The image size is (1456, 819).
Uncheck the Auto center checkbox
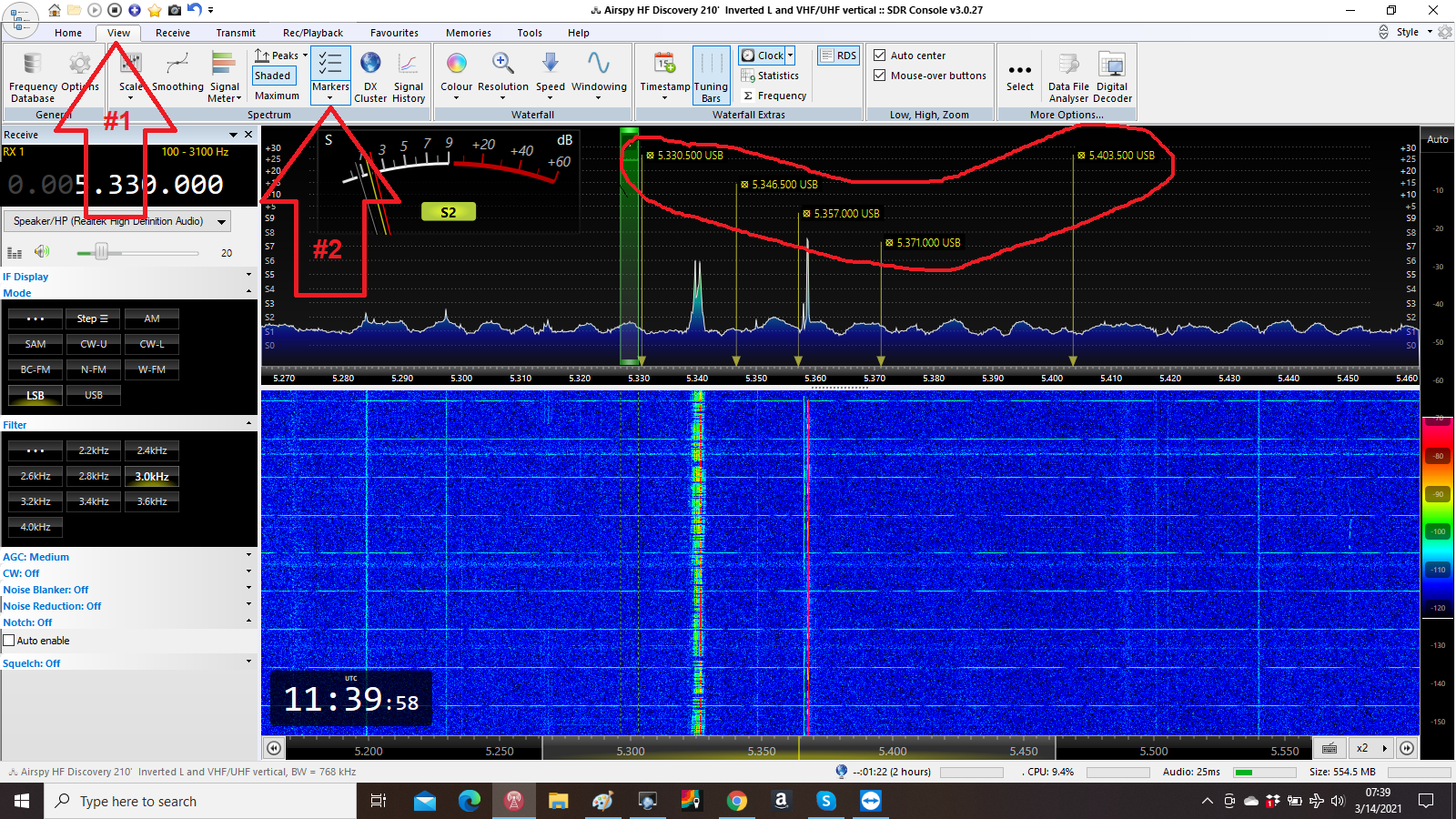(x=880, y=56)
